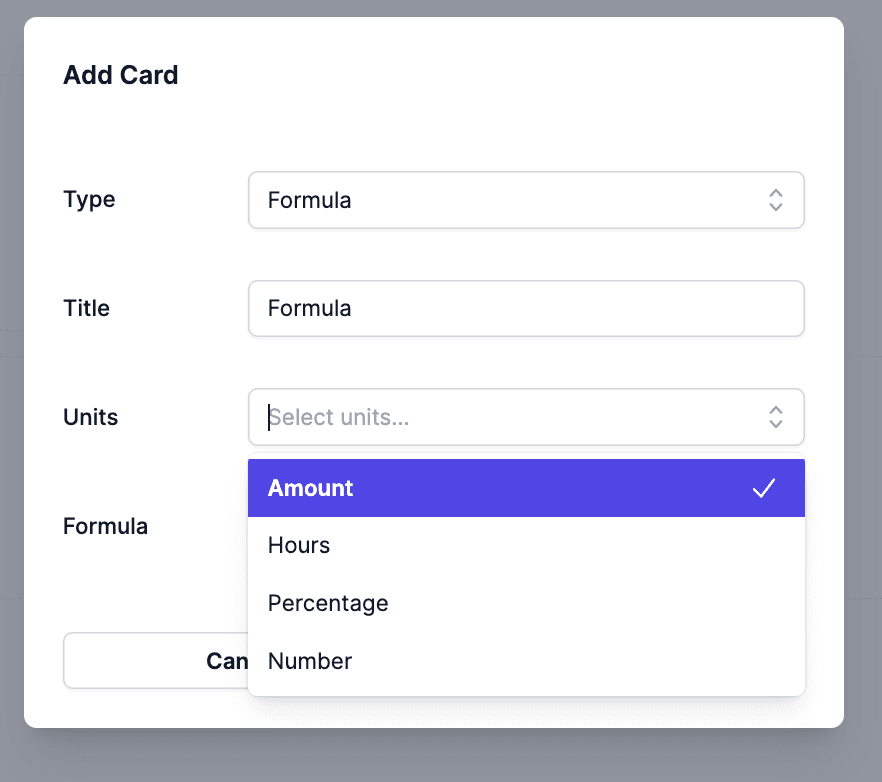Click the Title label

coord(86,308)
